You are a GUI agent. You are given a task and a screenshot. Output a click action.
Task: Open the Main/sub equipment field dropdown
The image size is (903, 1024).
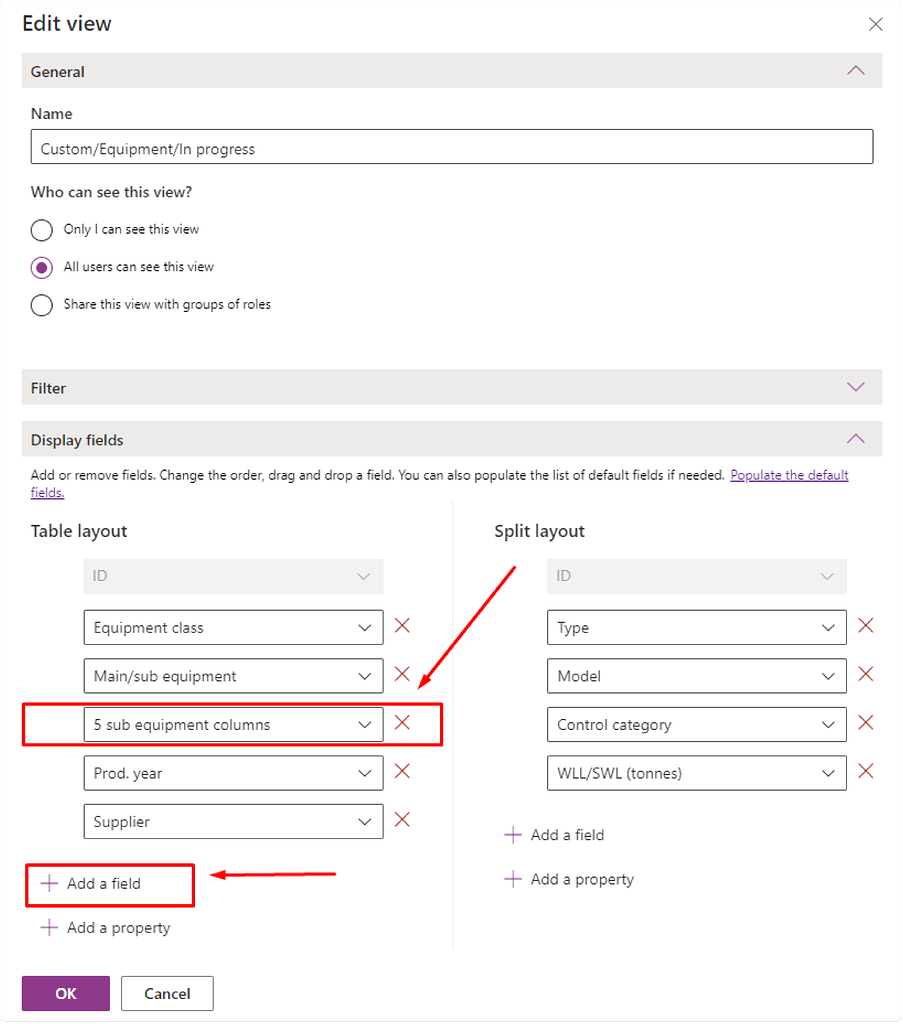click(366, 676)
